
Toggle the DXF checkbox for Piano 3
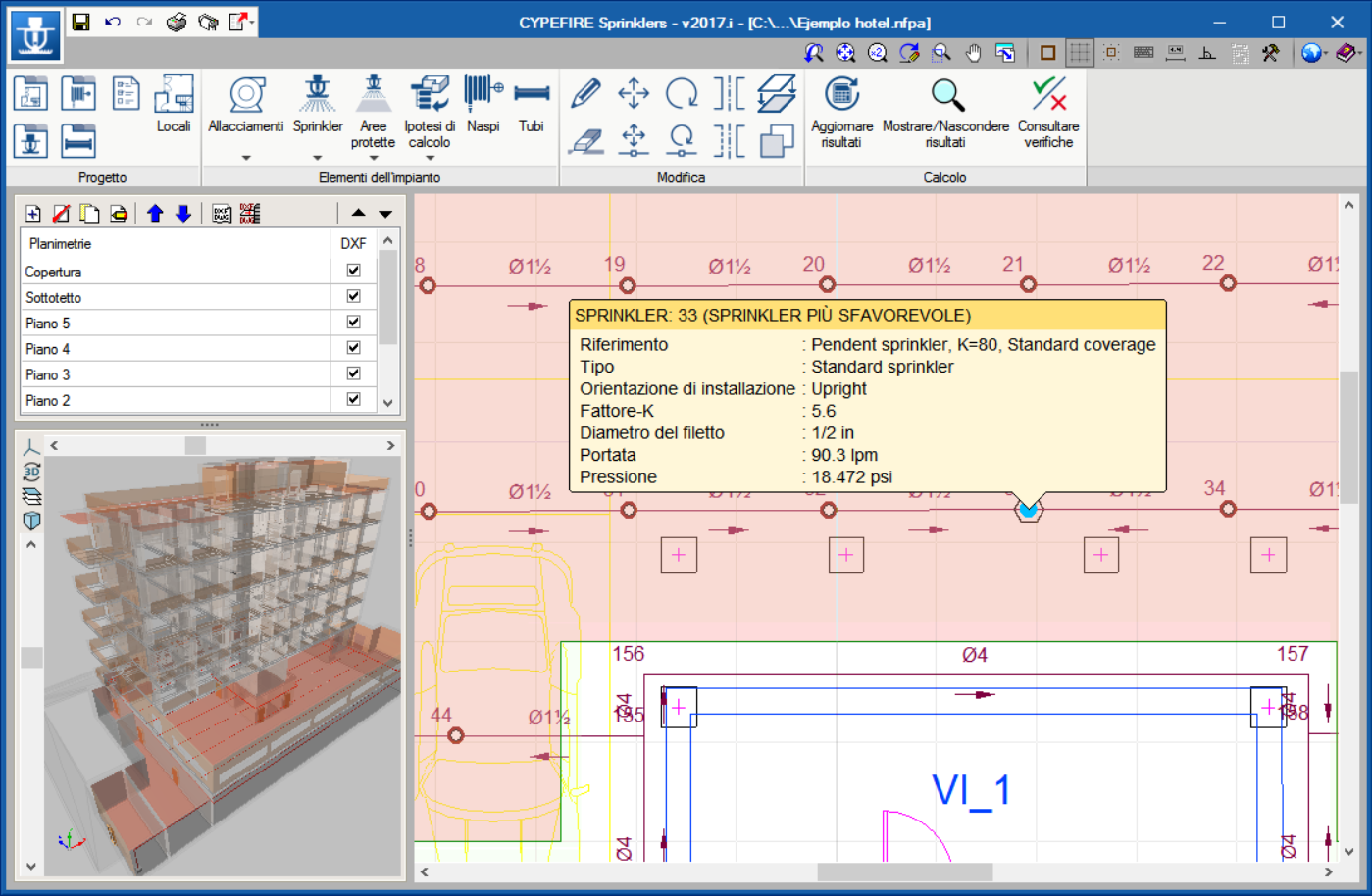coord(354,373)
